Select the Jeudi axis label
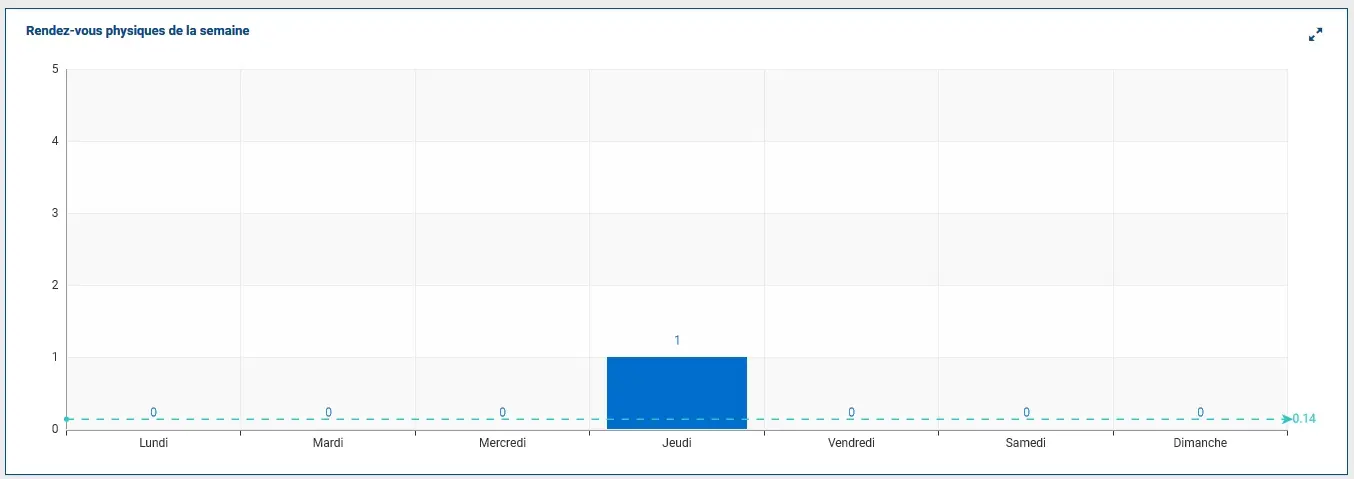 coord(677,443)
